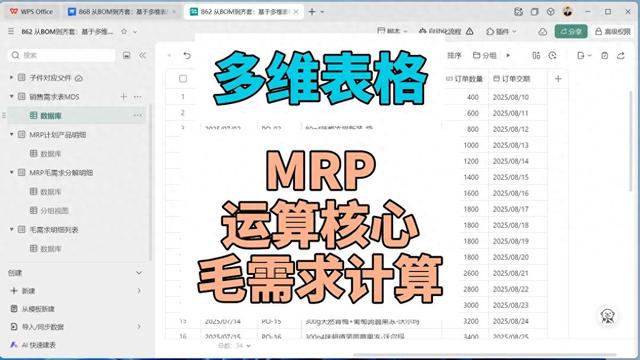This screenshot has height=360, width=640.
Task: Open the 排序 sort option
Action: (454, 55)
